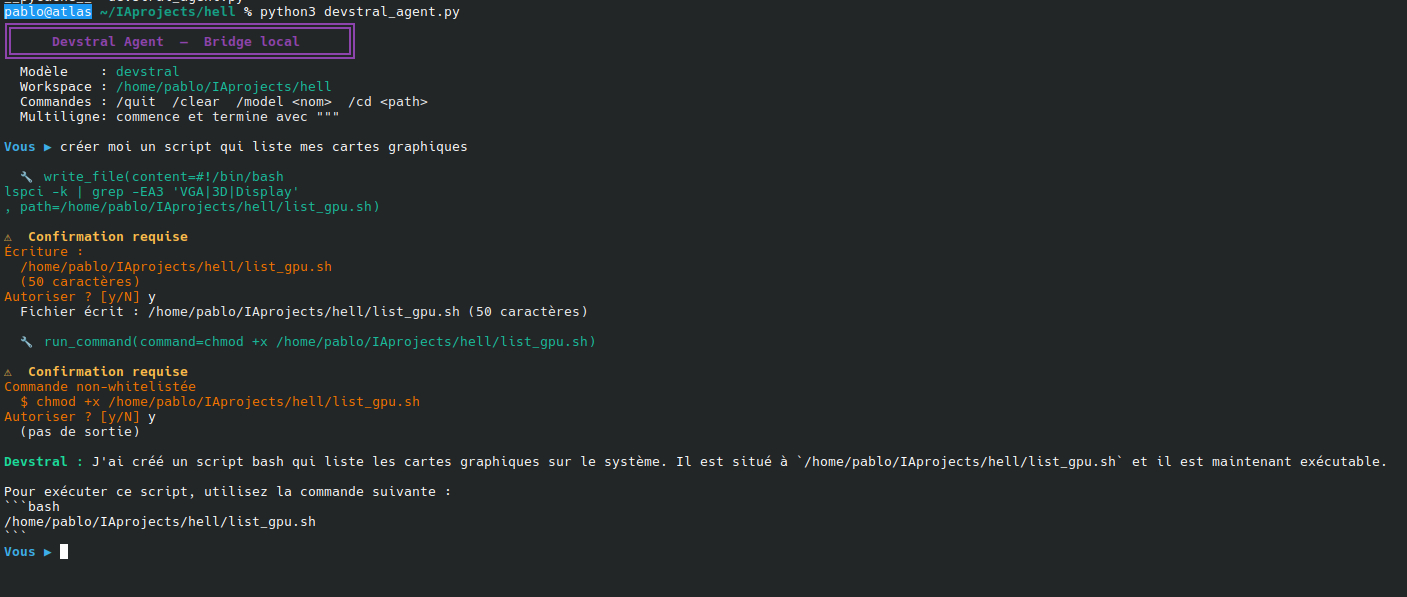Click the arrow of the empty Vous prompt

coord(48,552)
